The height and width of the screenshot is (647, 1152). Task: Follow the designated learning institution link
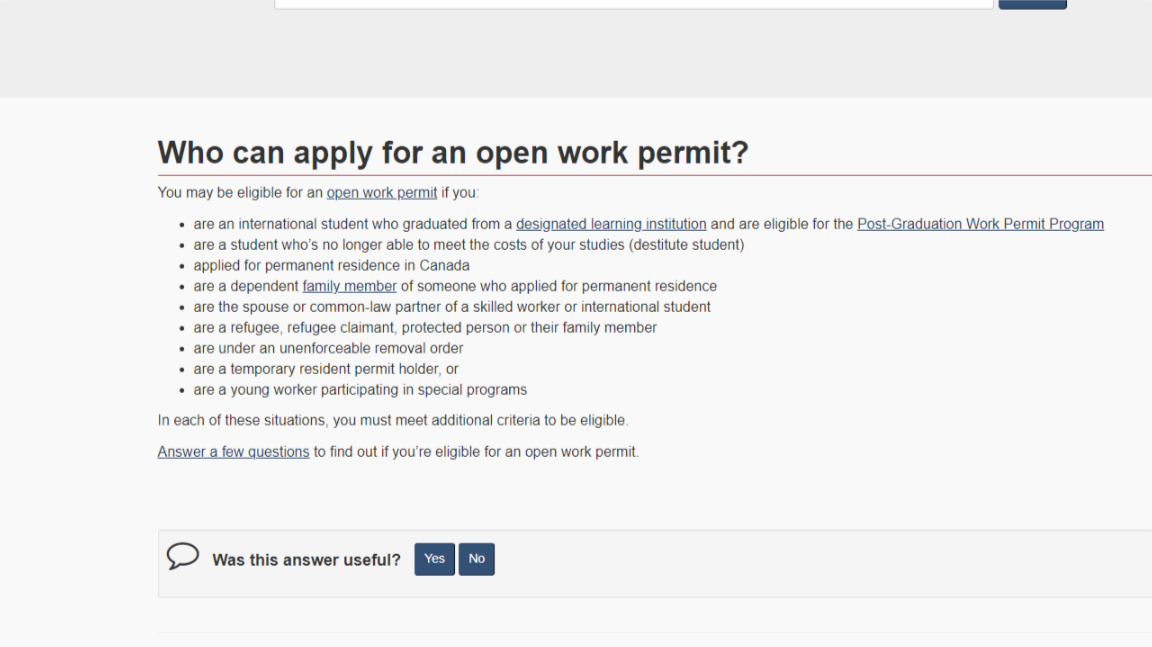[x=611, y=223]
